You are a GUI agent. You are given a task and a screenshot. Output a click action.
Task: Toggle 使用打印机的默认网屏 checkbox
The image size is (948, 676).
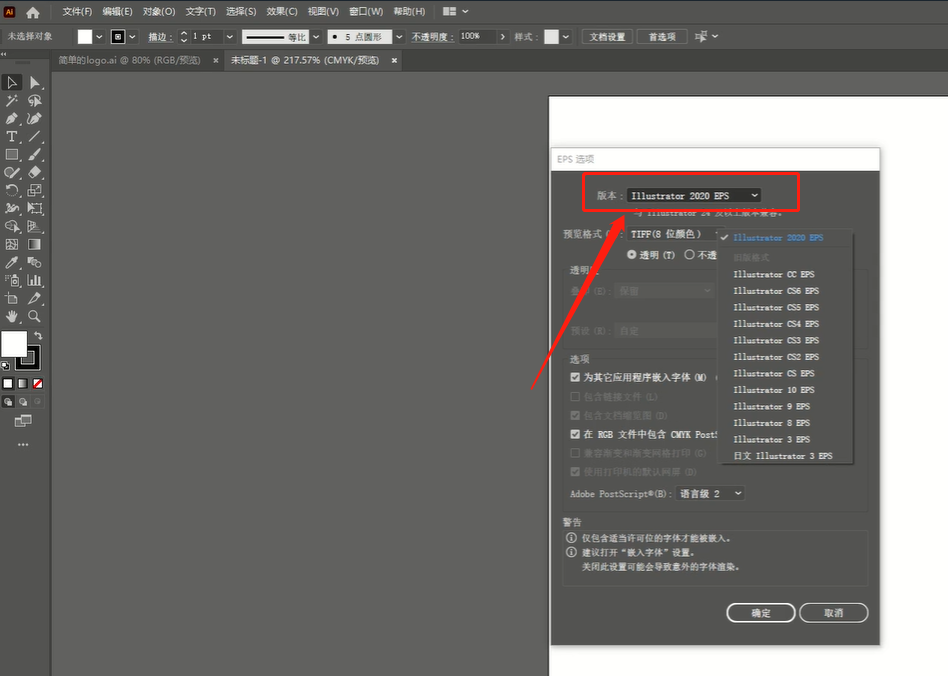pos(575,472)
